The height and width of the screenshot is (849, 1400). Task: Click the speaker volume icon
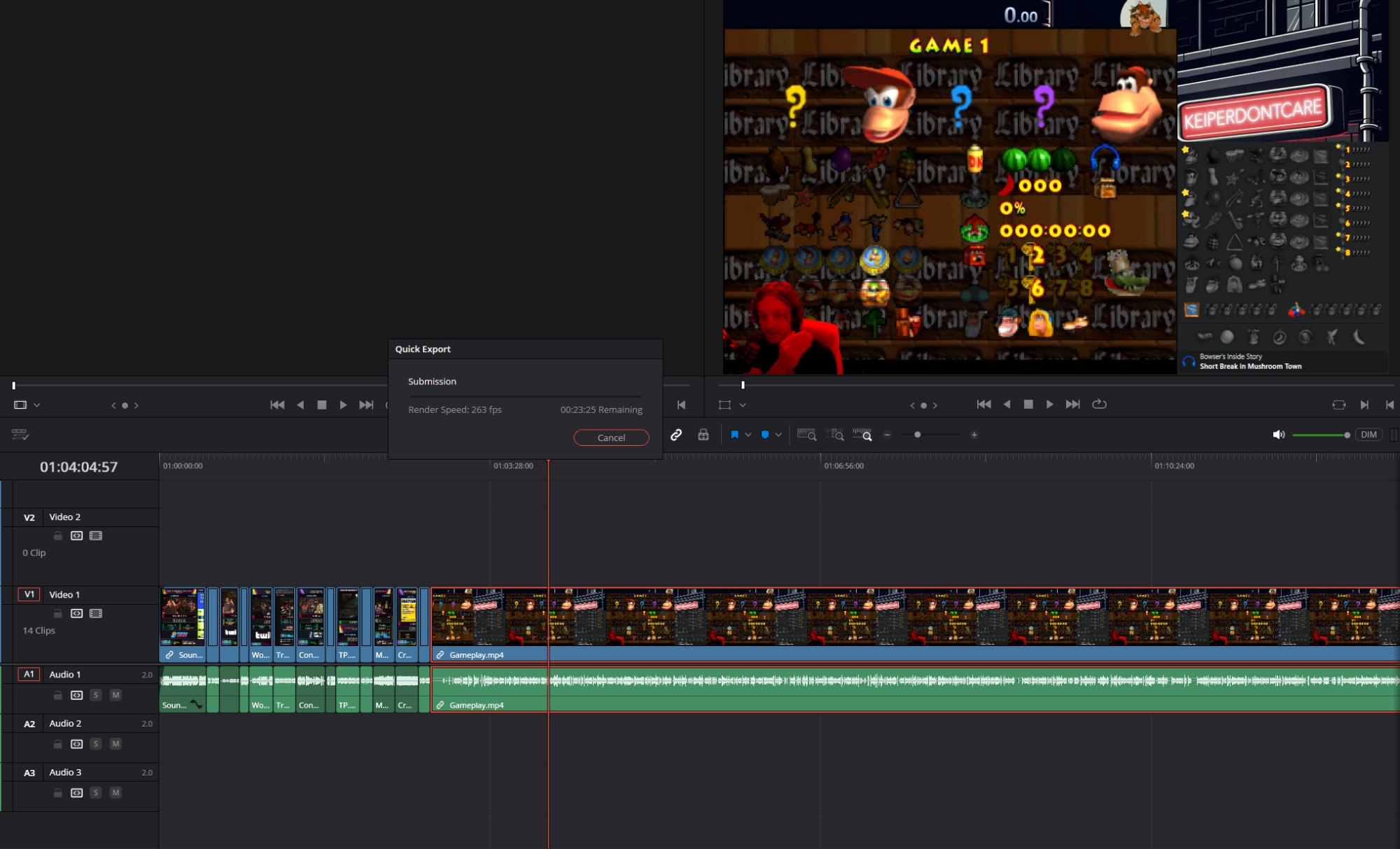coord(1278,435)
